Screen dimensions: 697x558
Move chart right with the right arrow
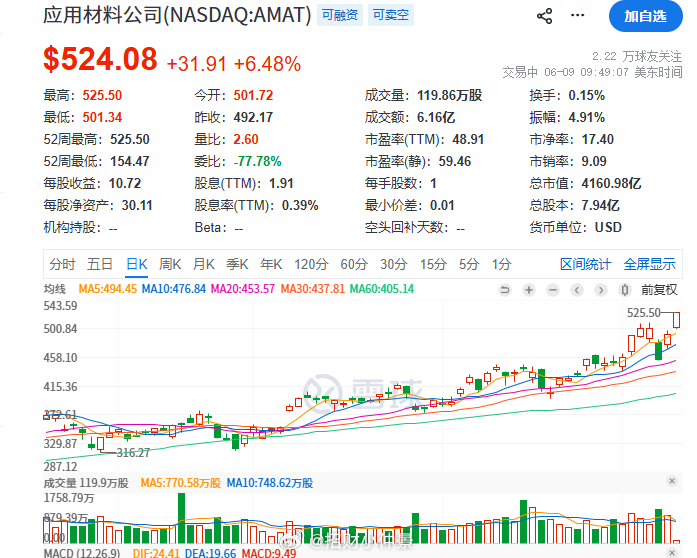[x=601, y=290]
